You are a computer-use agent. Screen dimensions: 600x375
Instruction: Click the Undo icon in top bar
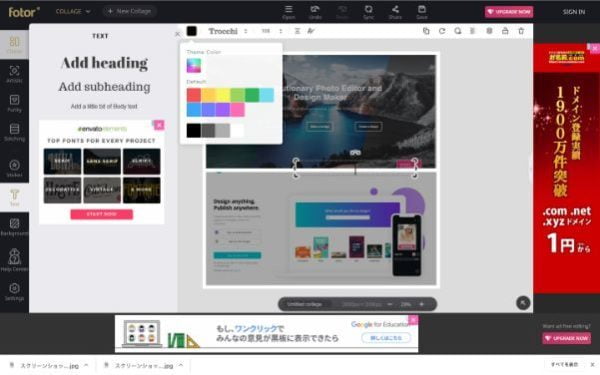tap(315, 12)
